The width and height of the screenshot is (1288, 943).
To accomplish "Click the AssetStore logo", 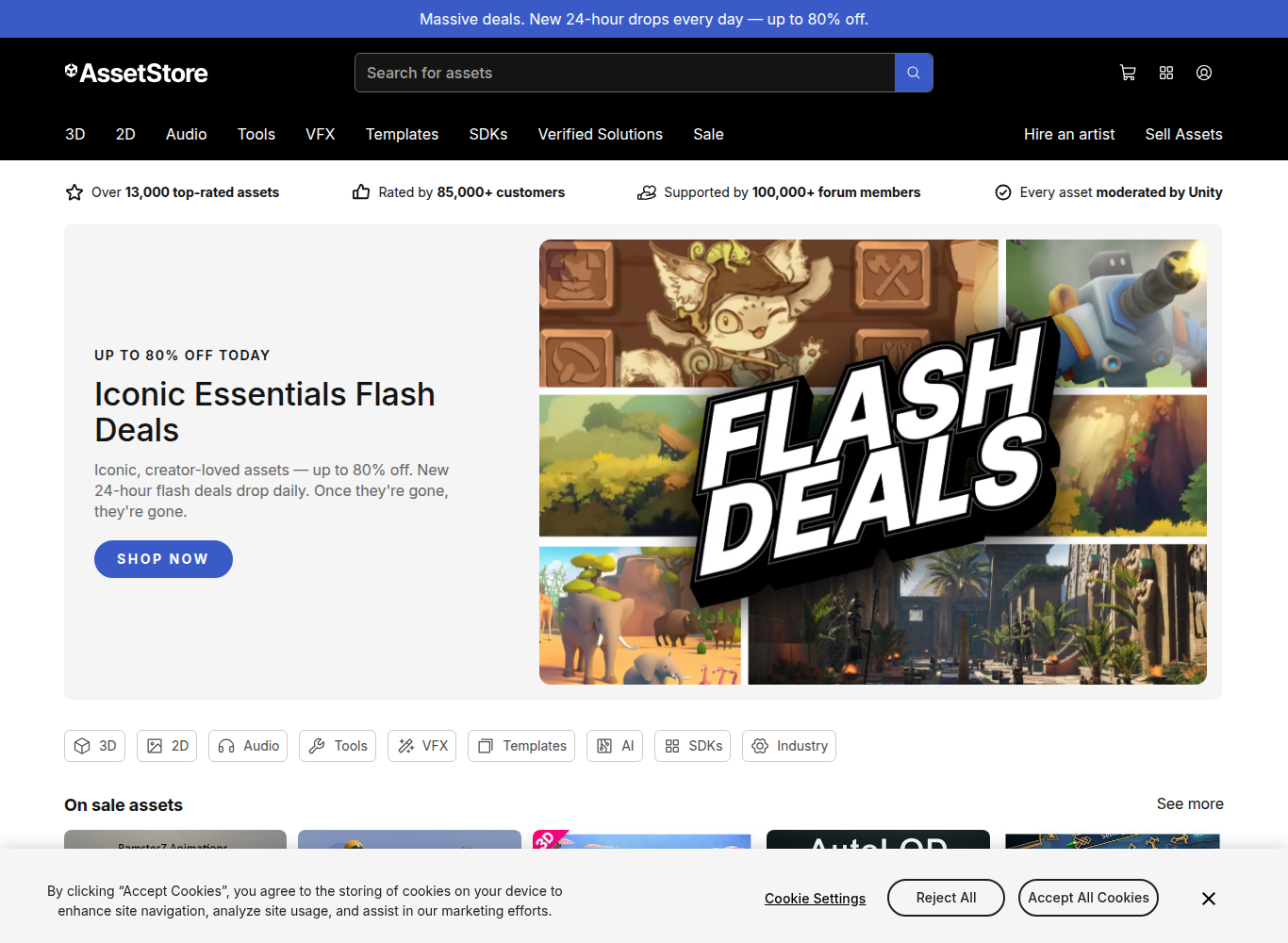I will point(137,73).
